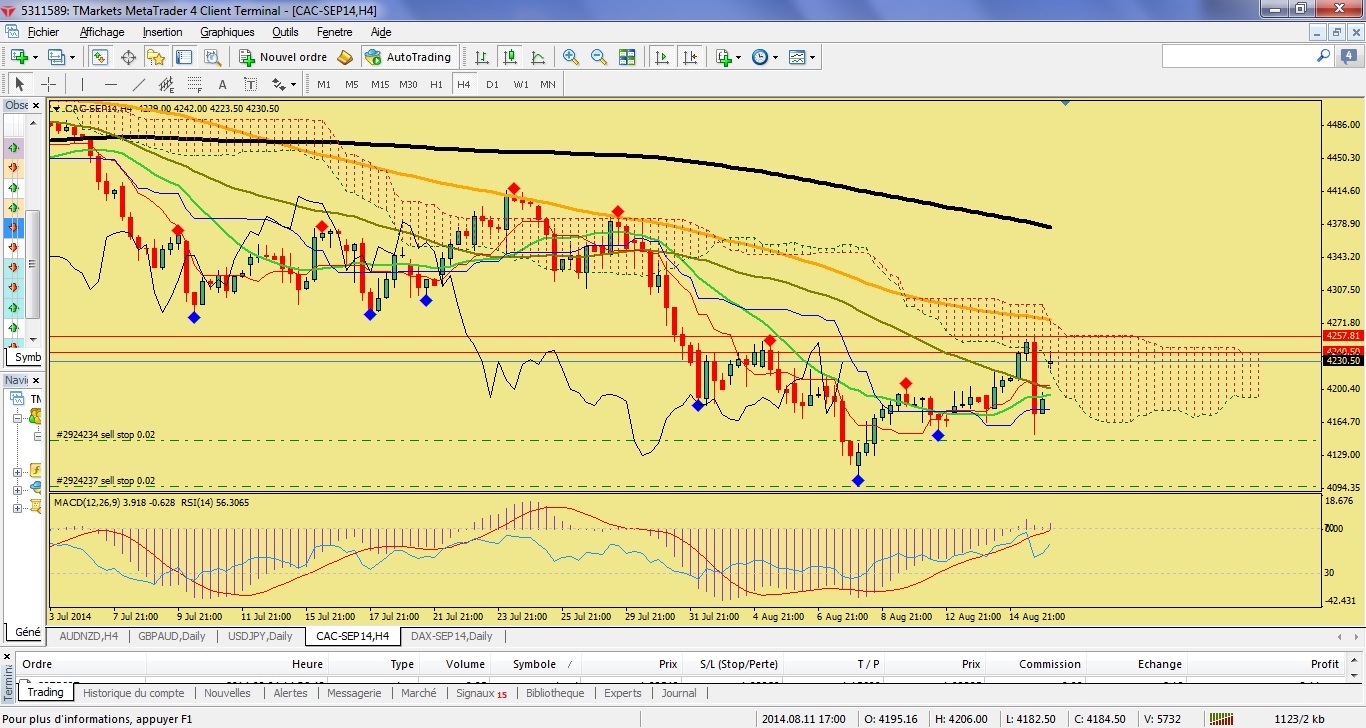Switch to M5 timeframe
Image resolution: width=1366 pixels, height=728 pixels.
click(x=352, y=84)
